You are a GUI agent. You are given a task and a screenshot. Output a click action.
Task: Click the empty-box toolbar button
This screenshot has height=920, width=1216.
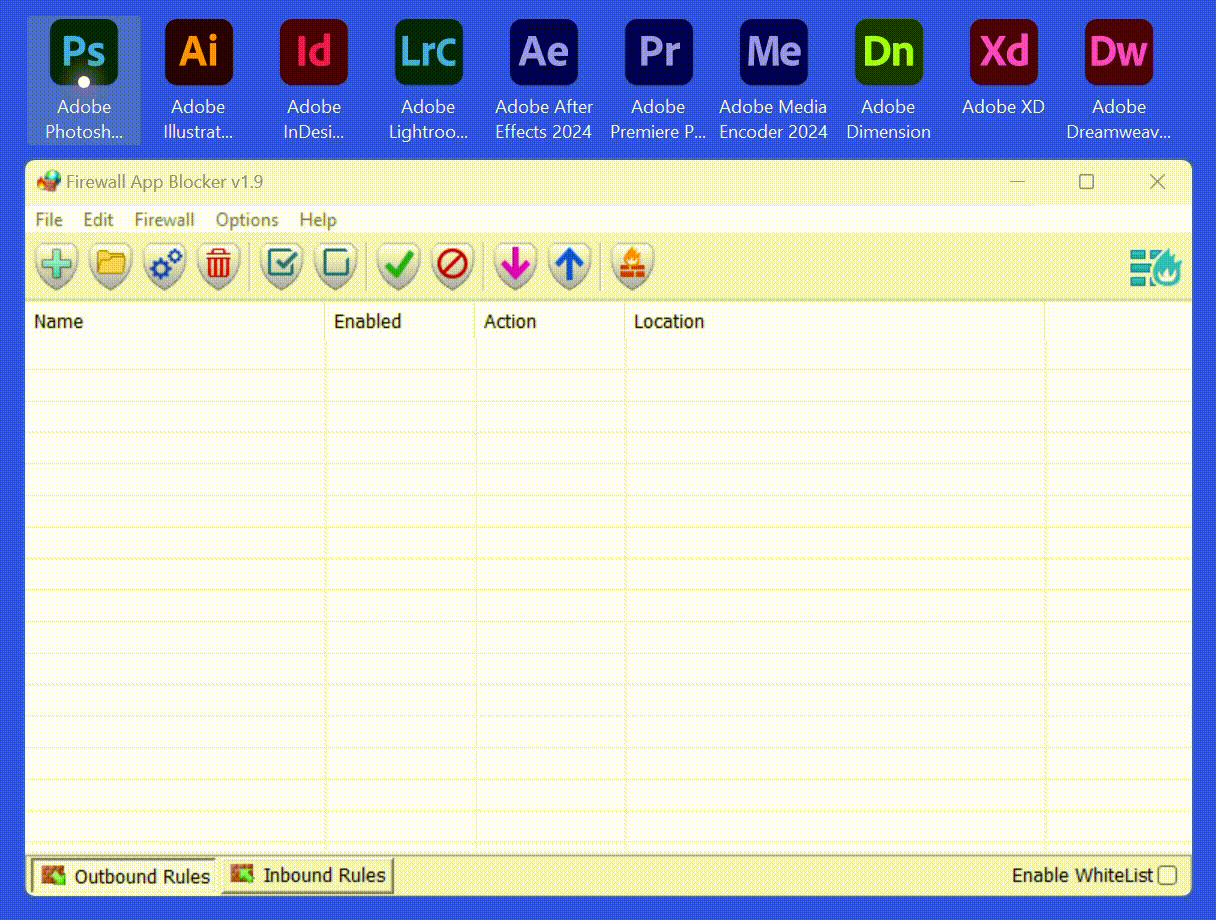pyautogui.click(x=336, y=266)
